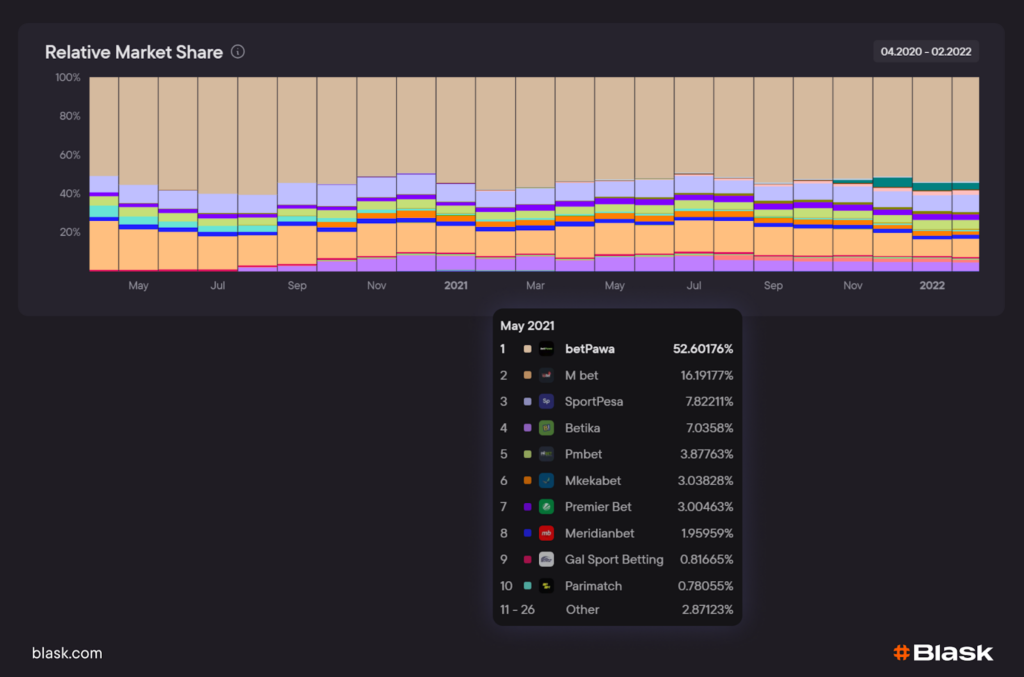Click the Meridianbet red logo icon

click(546, 533)
